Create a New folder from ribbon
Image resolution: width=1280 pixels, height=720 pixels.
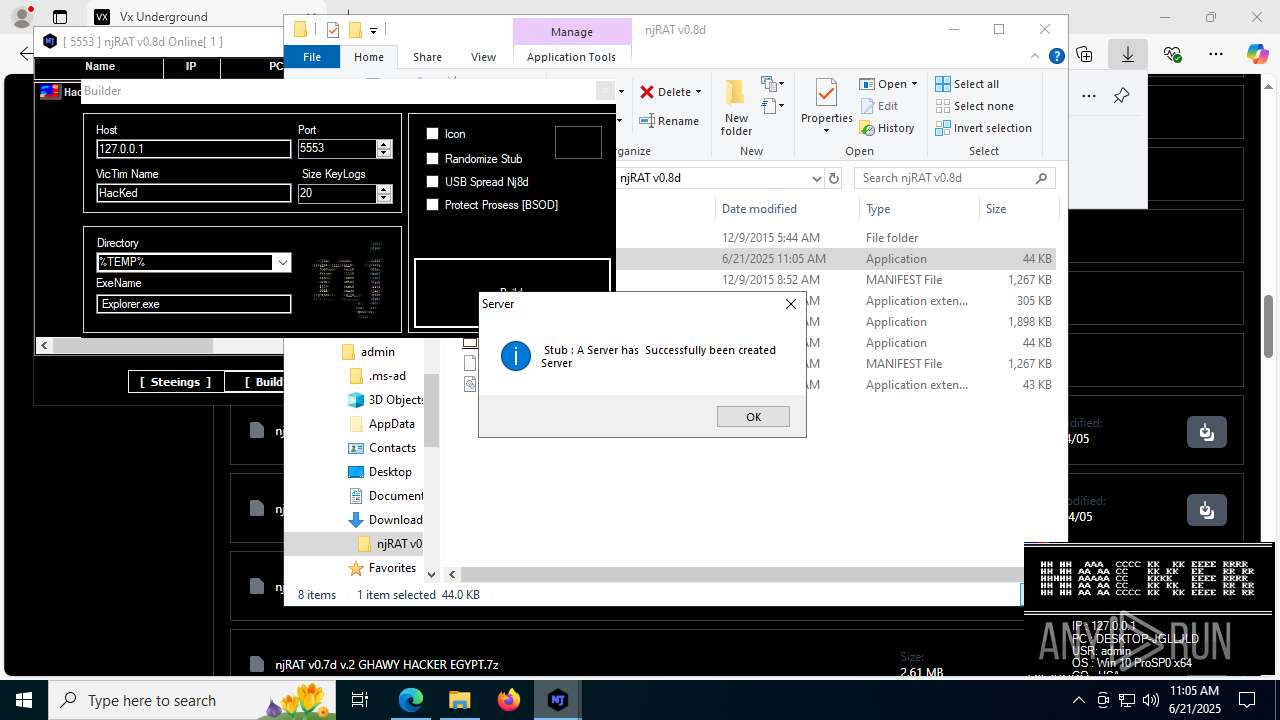pyautogui.click(x=736, y=108)
